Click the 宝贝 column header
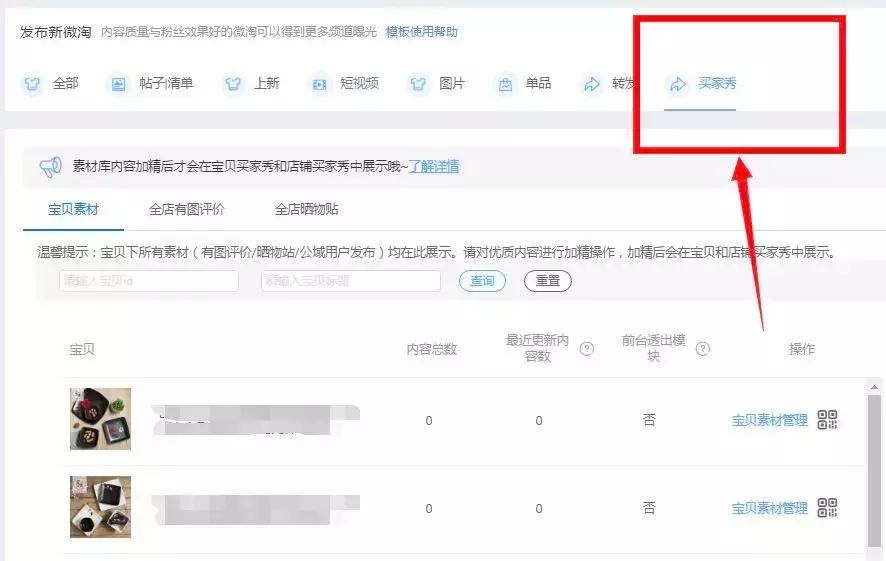This screenshot has width=886, height=561. tap(82, 349)
